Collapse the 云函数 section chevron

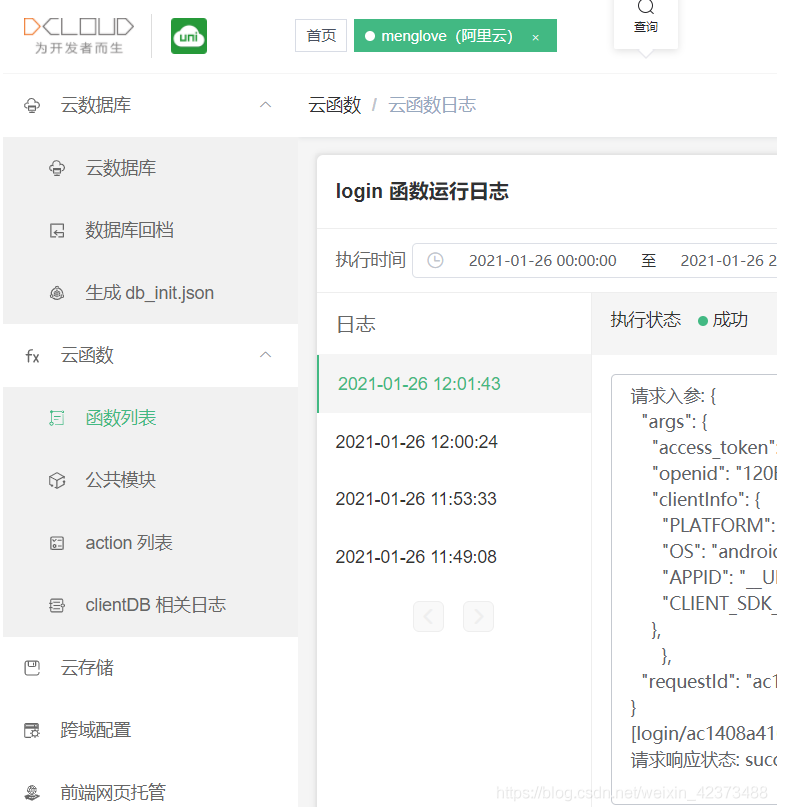(265, 355)
